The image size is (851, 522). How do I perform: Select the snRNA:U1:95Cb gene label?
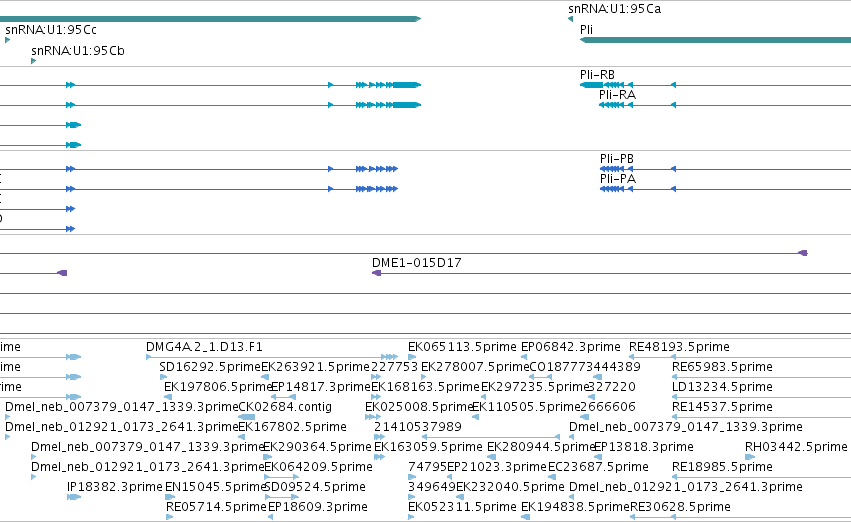[78, 51]
